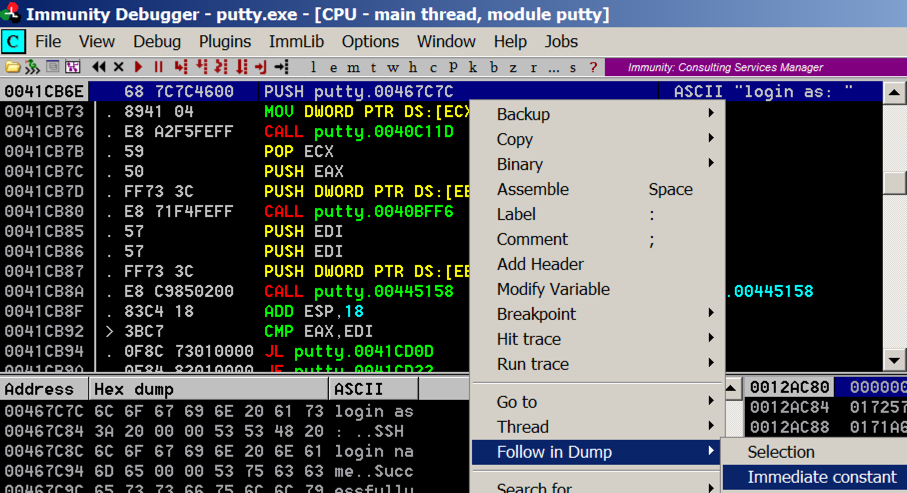Select Assemble from the context menu

coord(533,189)
